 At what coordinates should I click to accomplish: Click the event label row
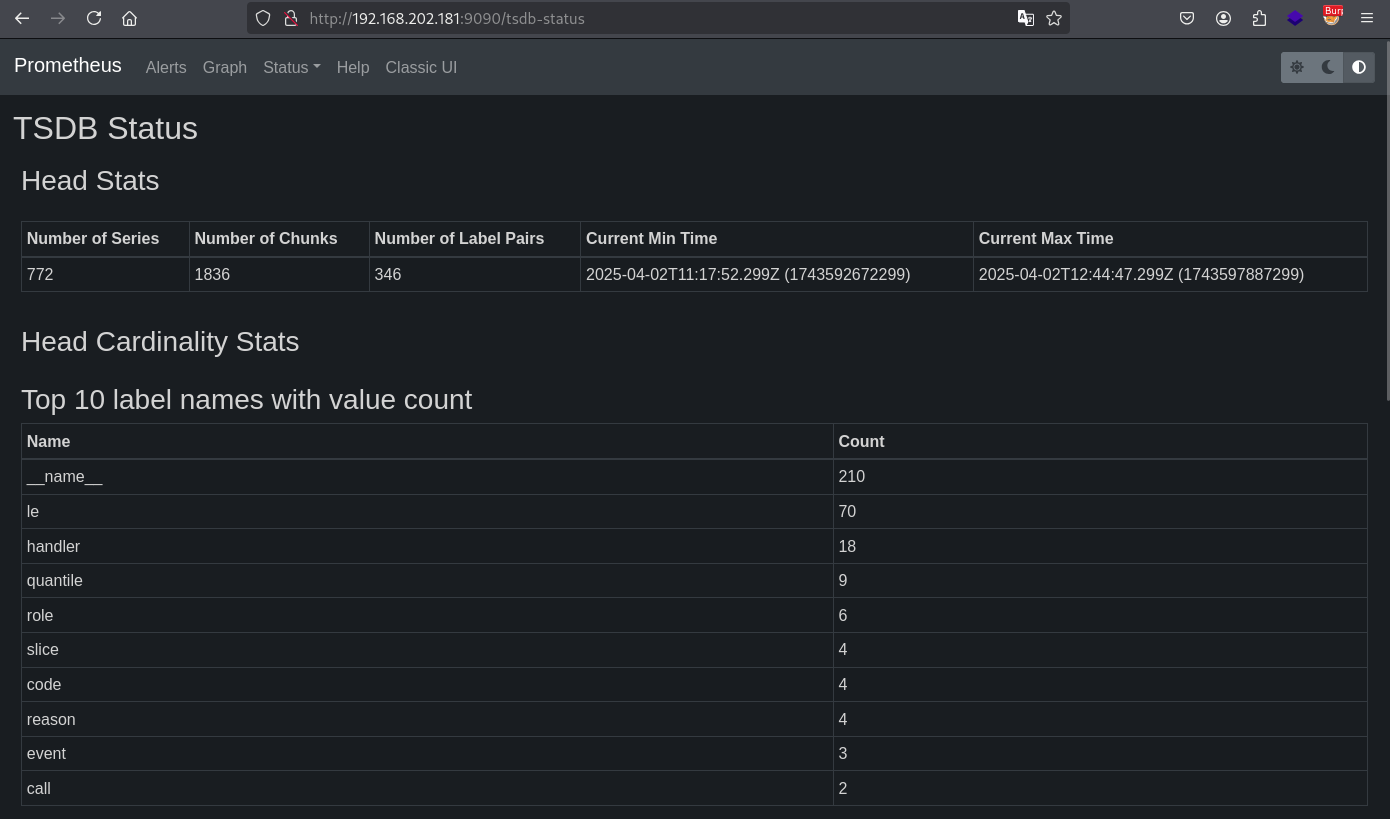[694, 753]
